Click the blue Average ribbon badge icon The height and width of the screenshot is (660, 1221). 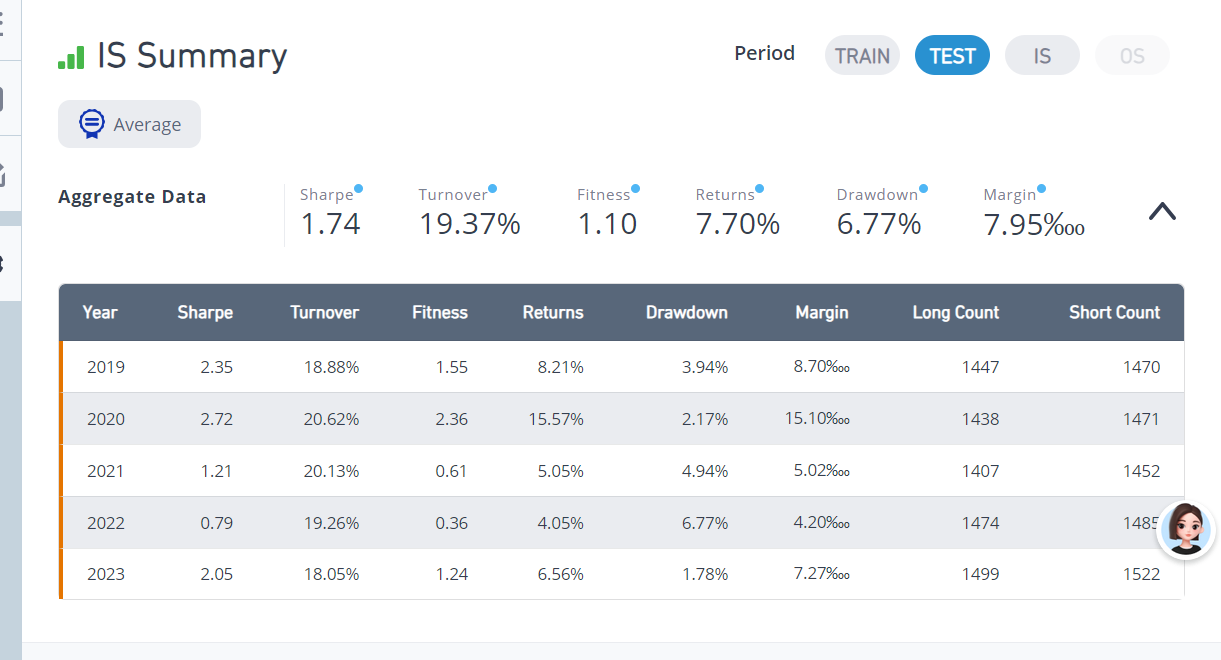pos(91,124)
